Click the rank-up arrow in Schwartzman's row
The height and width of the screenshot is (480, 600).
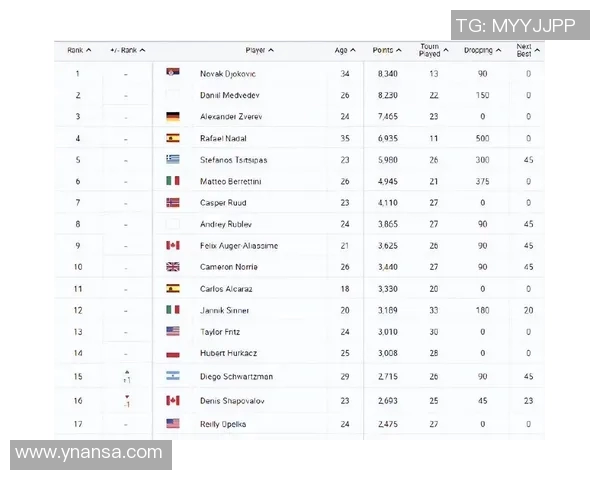[x=127, y=370]
